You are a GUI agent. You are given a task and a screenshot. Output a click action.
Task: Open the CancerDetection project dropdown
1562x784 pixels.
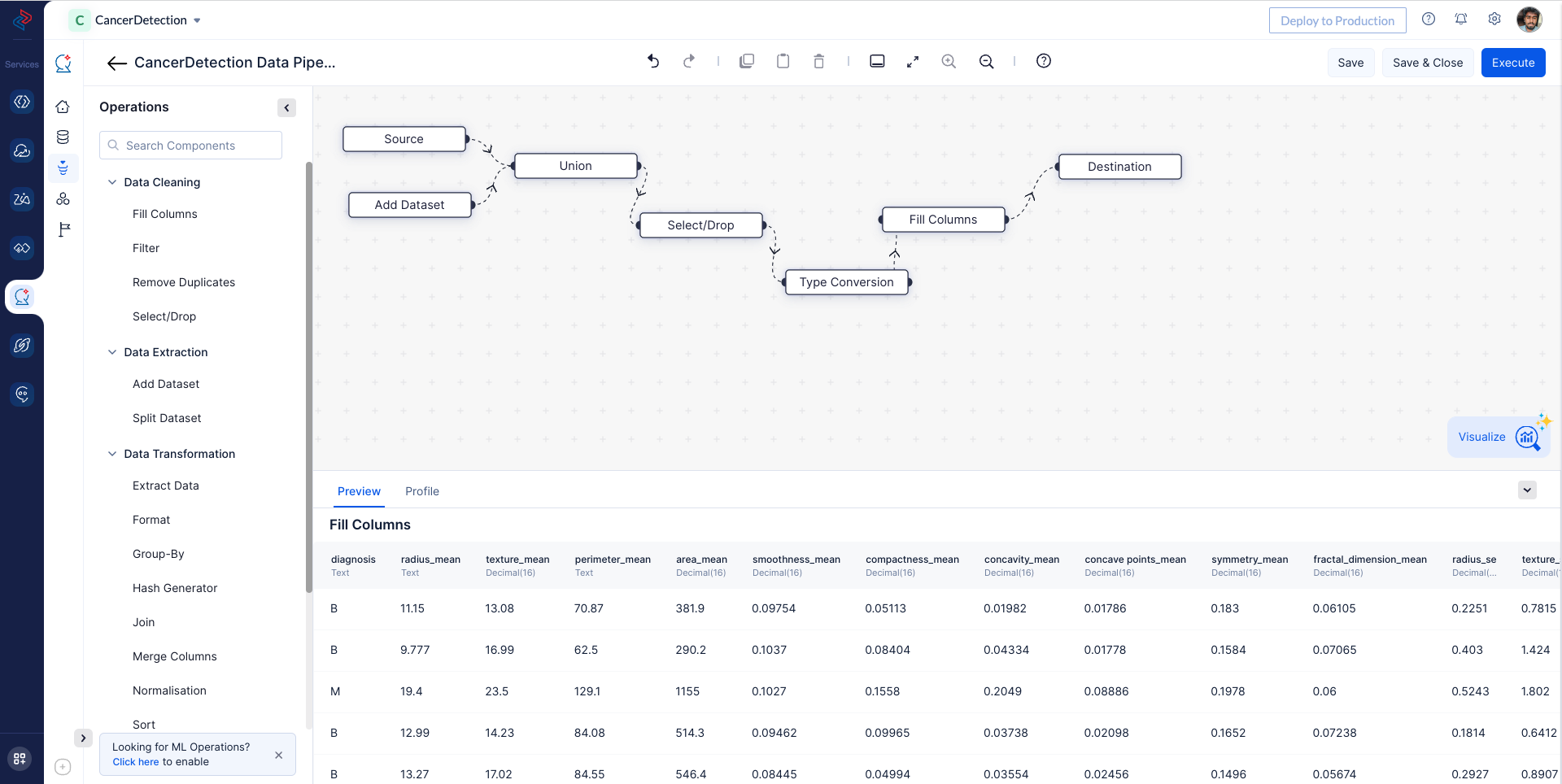coord(197,20)
